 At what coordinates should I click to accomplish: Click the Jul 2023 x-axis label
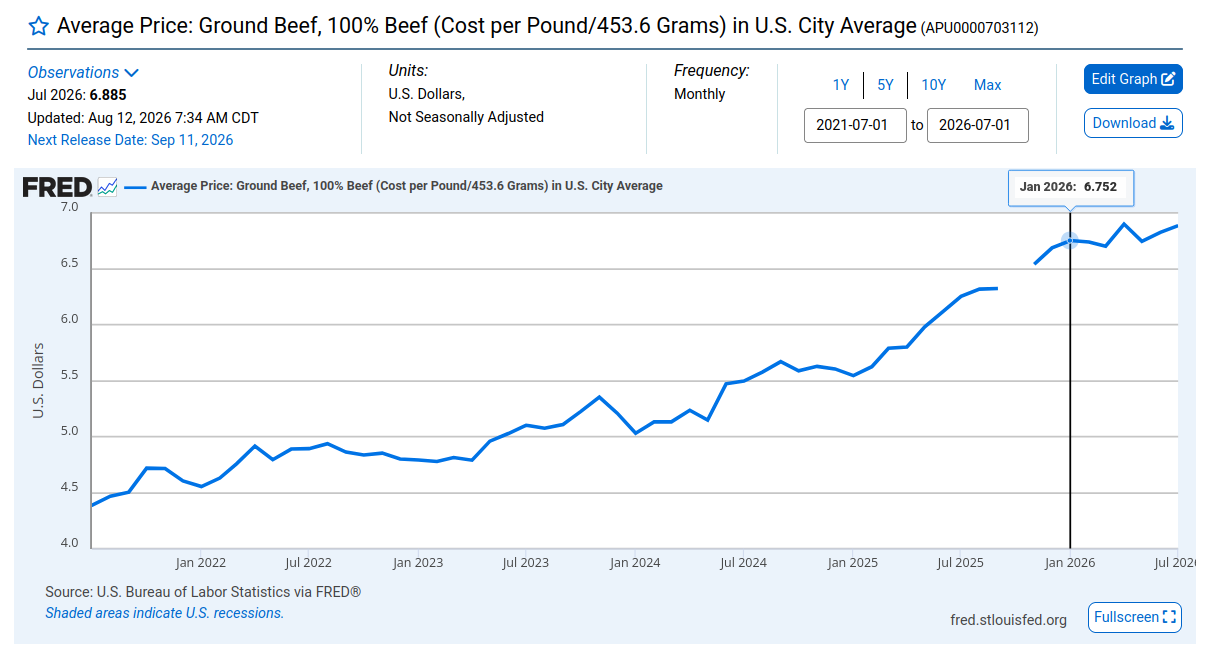coord(525,563)
